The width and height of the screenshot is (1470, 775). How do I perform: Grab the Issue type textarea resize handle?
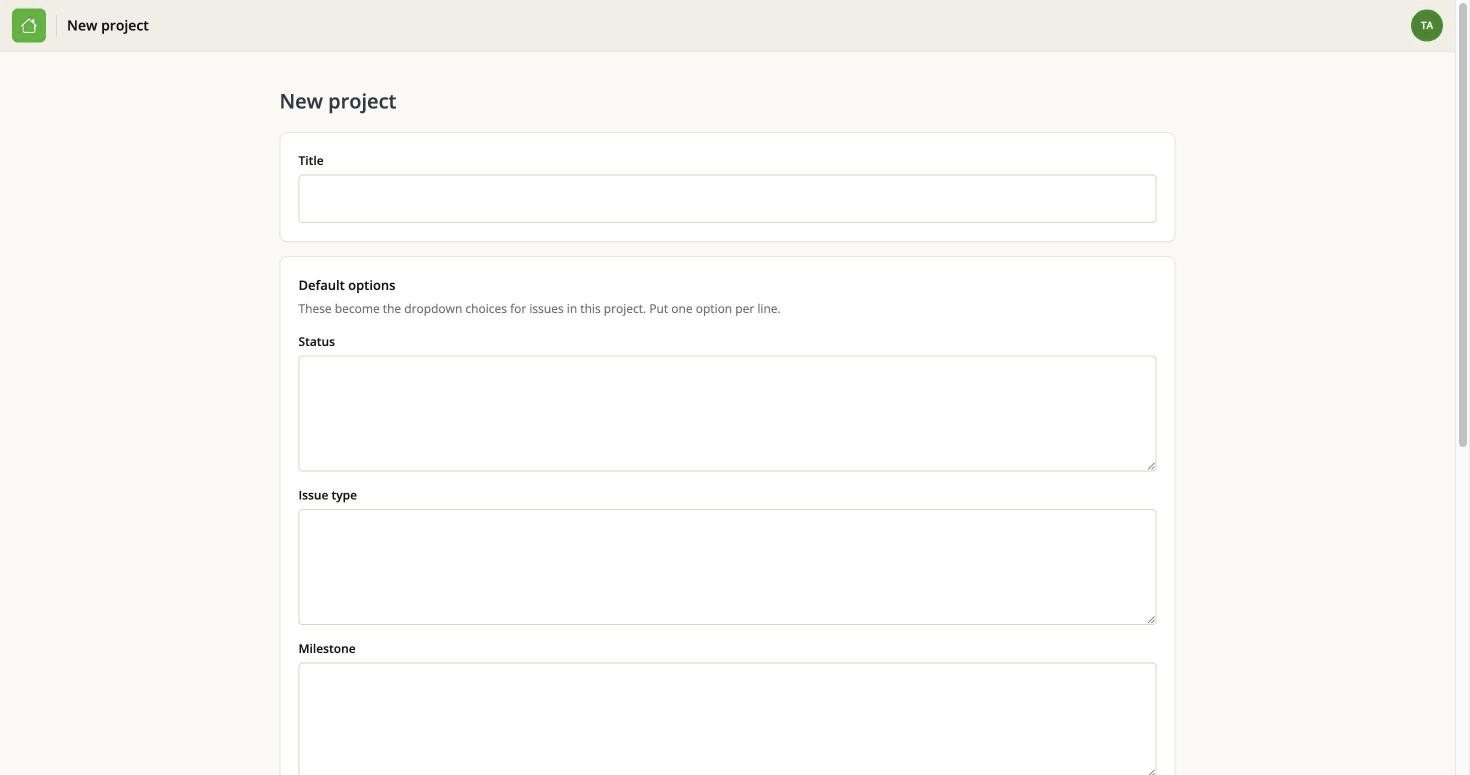pos(1151,619)
